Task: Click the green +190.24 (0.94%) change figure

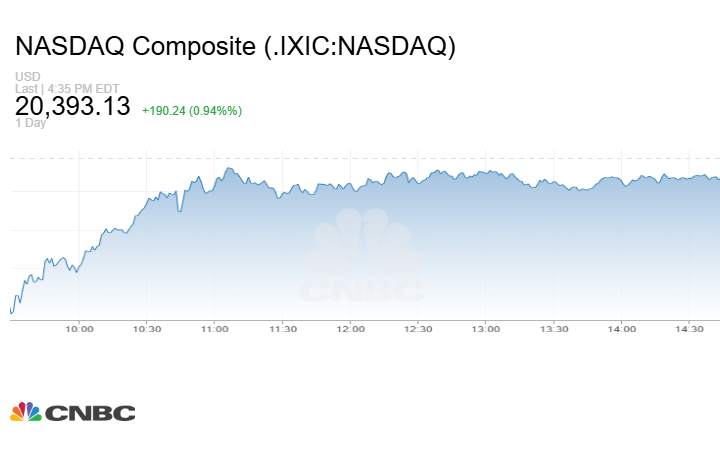Action: pyautogui.click(x=192, y=111)
